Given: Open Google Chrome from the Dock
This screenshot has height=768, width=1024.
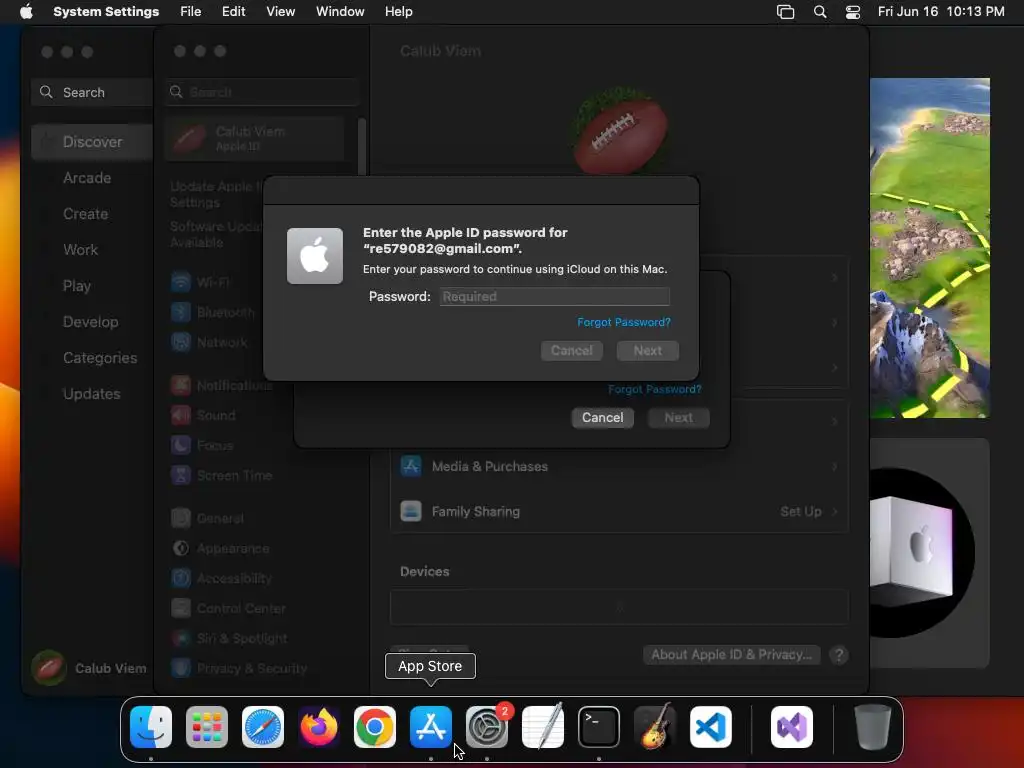Looking at the screenshot, I should coord(375,727).
